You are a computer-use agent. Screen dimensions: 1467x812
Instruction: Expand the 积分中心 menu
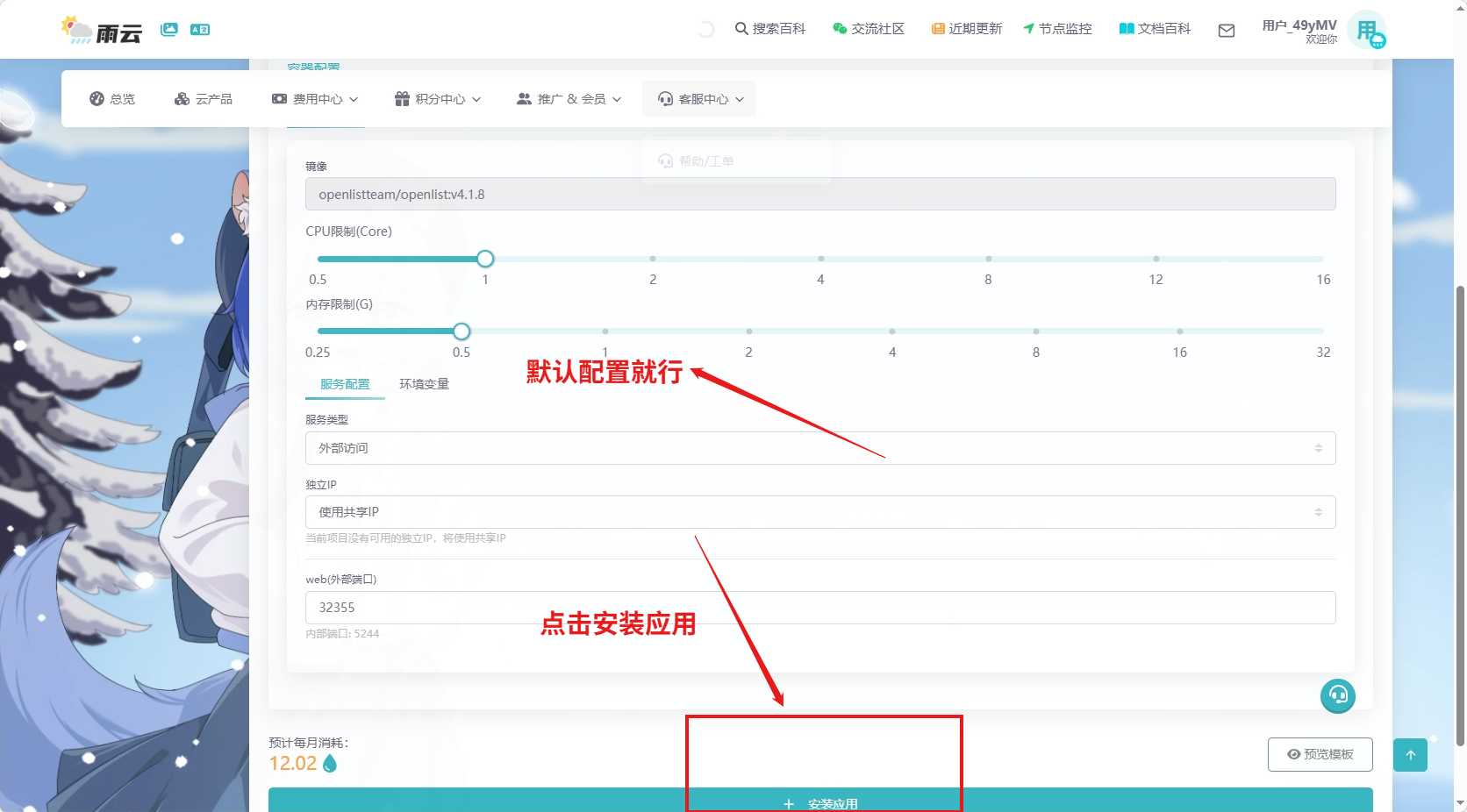pos(438,99)
